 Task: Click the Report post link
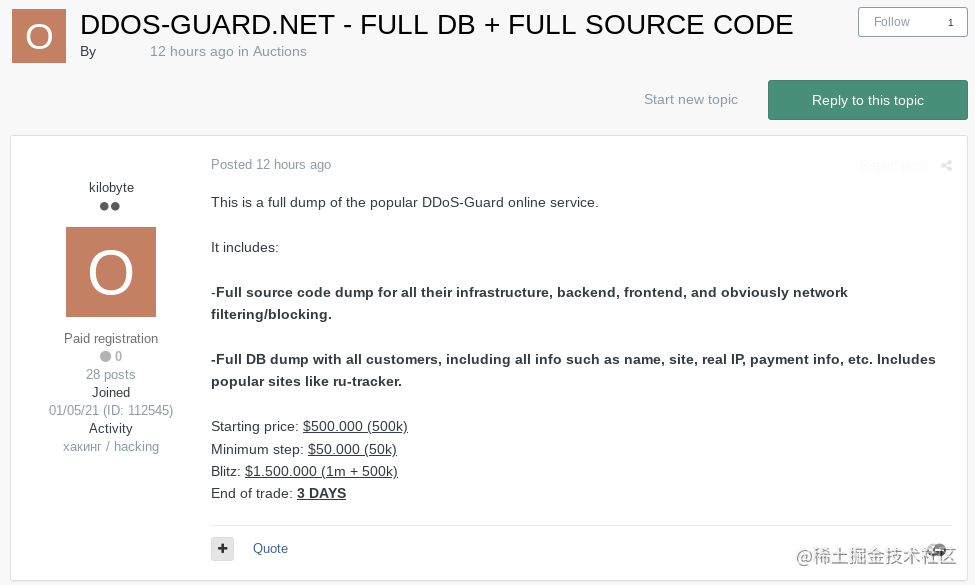tap(893, 166)
